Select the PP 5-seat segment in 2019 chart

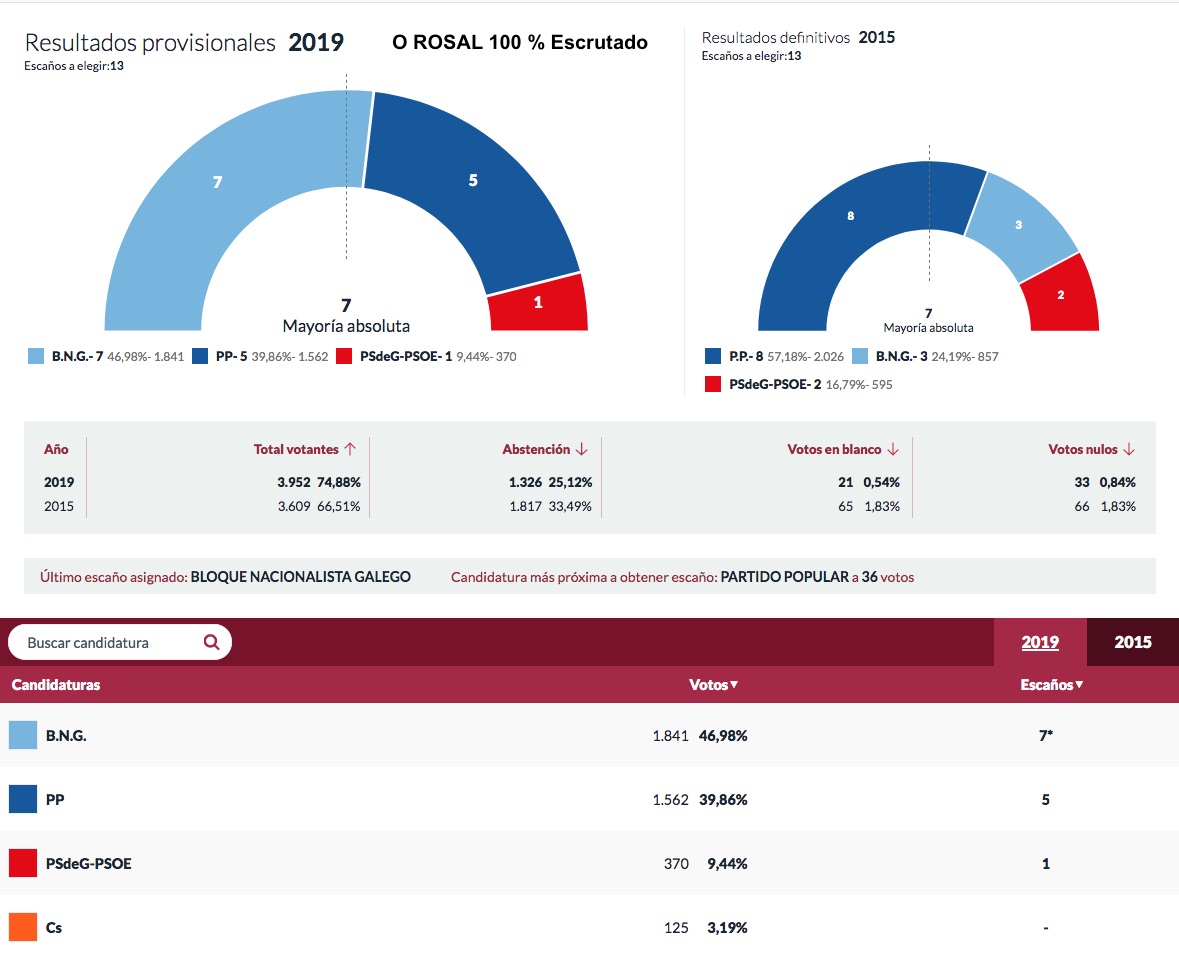pyautogui.click(x=474, y=181)
